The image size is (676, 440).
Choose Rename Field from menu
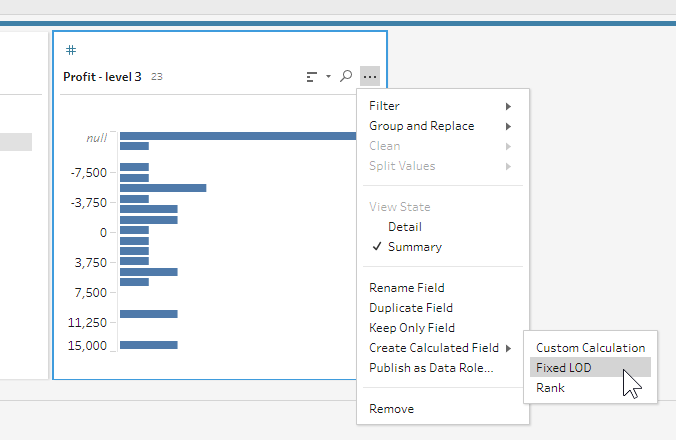406,288
